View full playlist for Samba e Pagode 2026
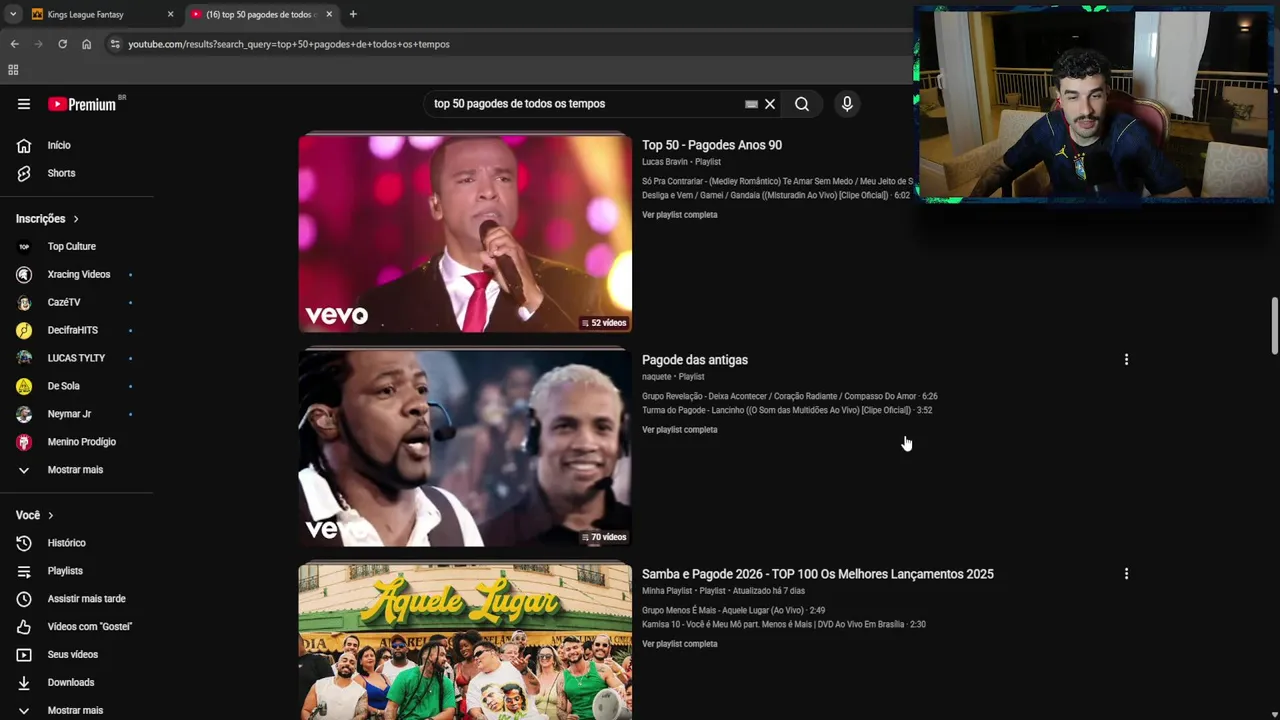Image resolution: width=1280 pixels, height=720 pixels. pos(680,644)
